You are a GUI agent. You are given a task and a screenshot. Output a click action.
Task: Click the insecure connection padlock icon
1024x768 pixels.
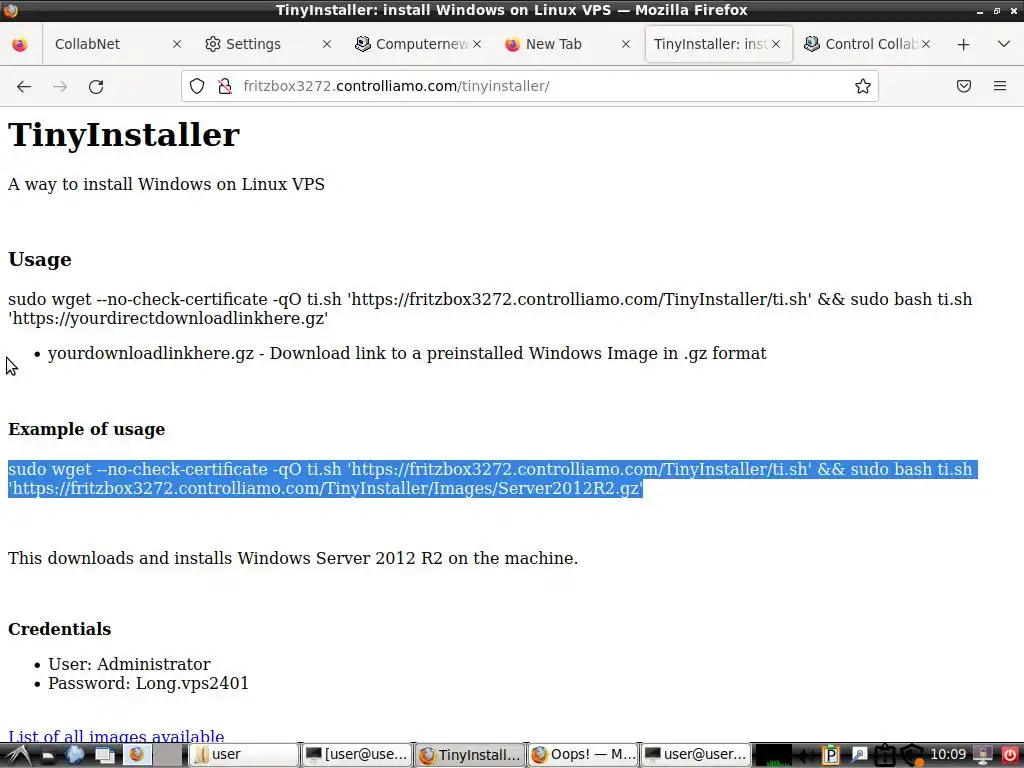pyautogui.click(x=225, y=86)
